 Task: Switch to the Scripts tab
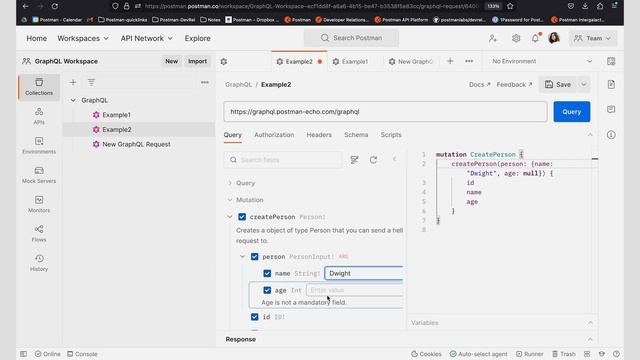pos(391,135)
